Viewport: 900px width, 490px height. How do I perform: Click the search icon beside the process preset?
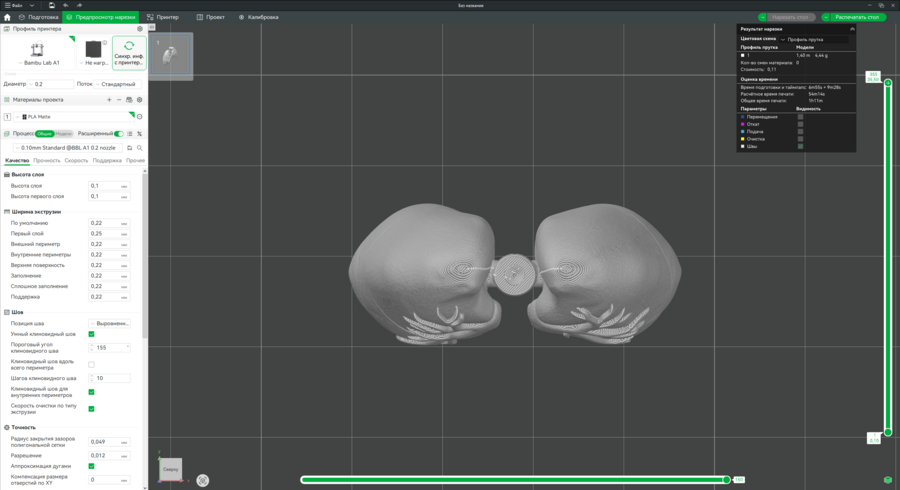[140, 147]
